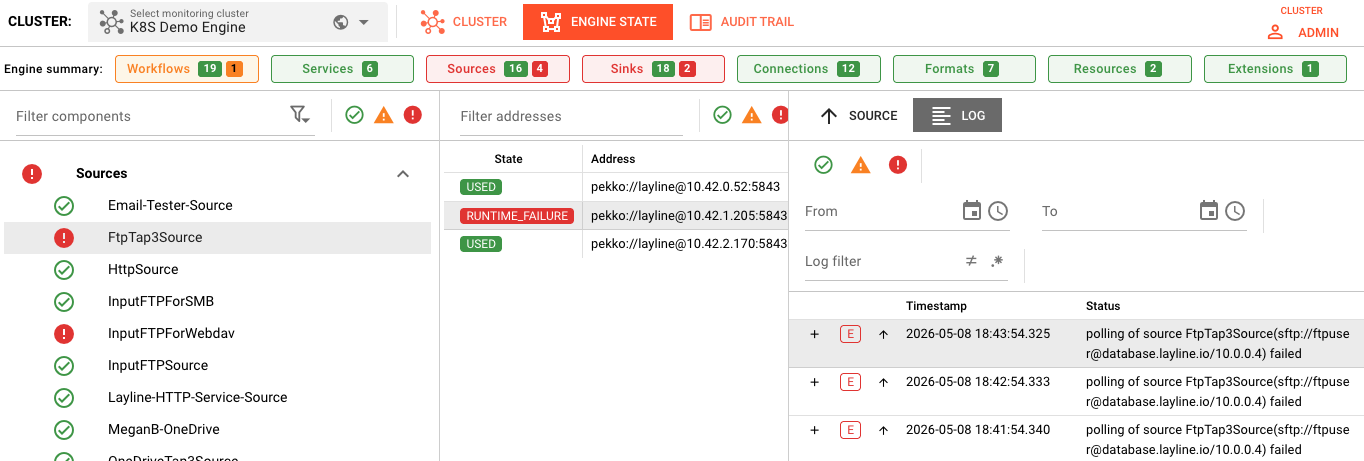Open the AUDIT TRAIL tab
This screenshot has width=1364, height=461.
click(742, 21)
